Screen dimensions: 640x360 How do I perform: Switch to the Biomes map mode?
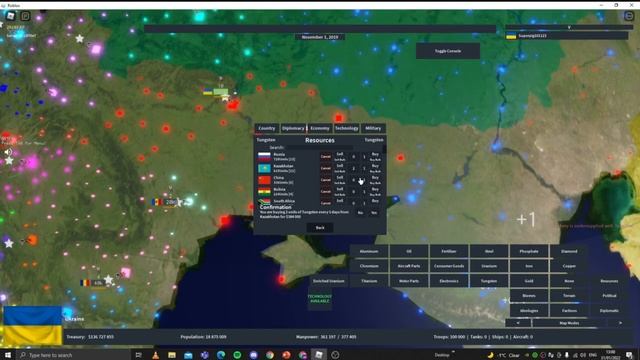point(529,296)
